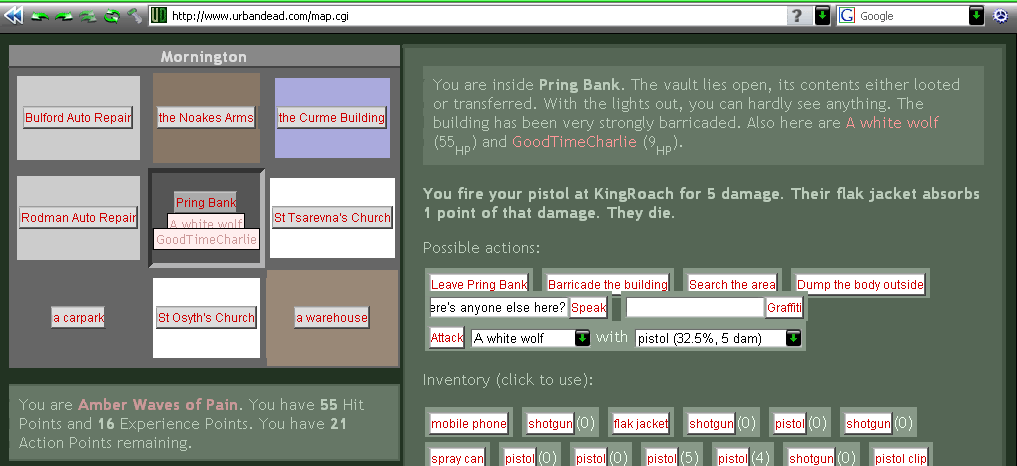This screenshot has width=1017, height=466.
Task: Move to Rodman Auto Repair
Action: pyautogui.click(x=78, y=217)
